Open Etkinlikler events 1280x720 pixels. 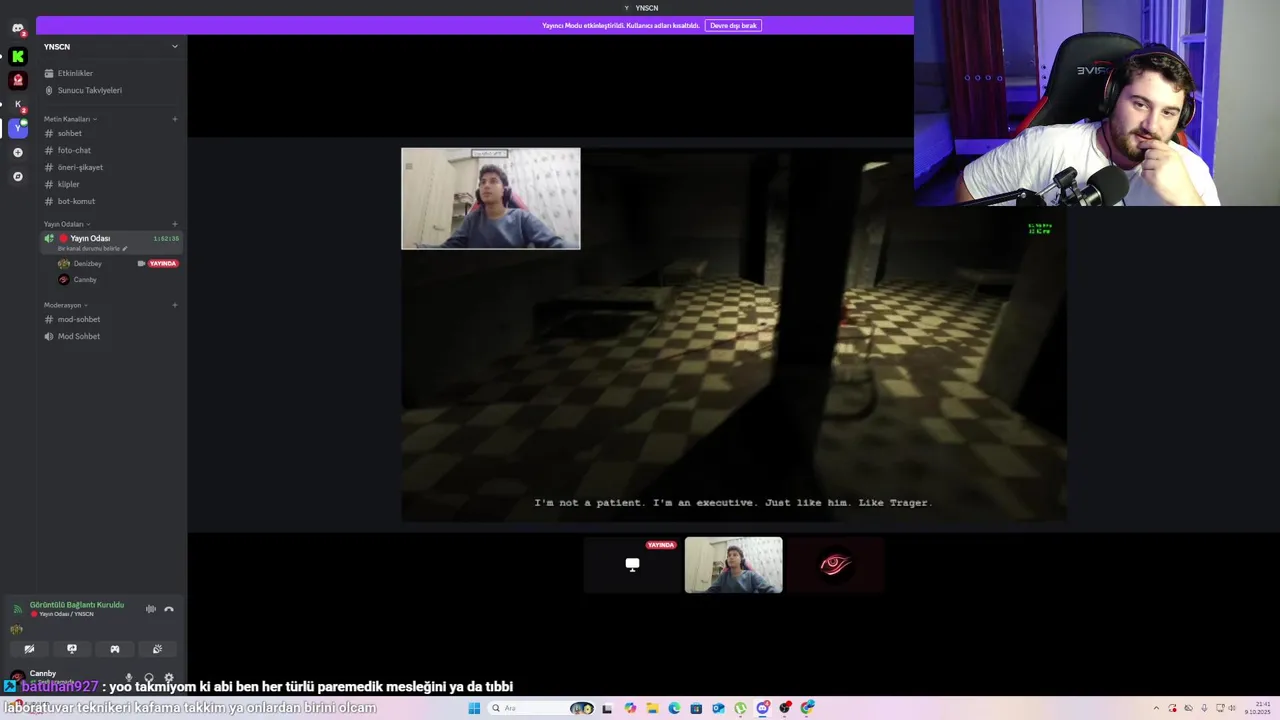pyautogui.click(x=75, y=73)
